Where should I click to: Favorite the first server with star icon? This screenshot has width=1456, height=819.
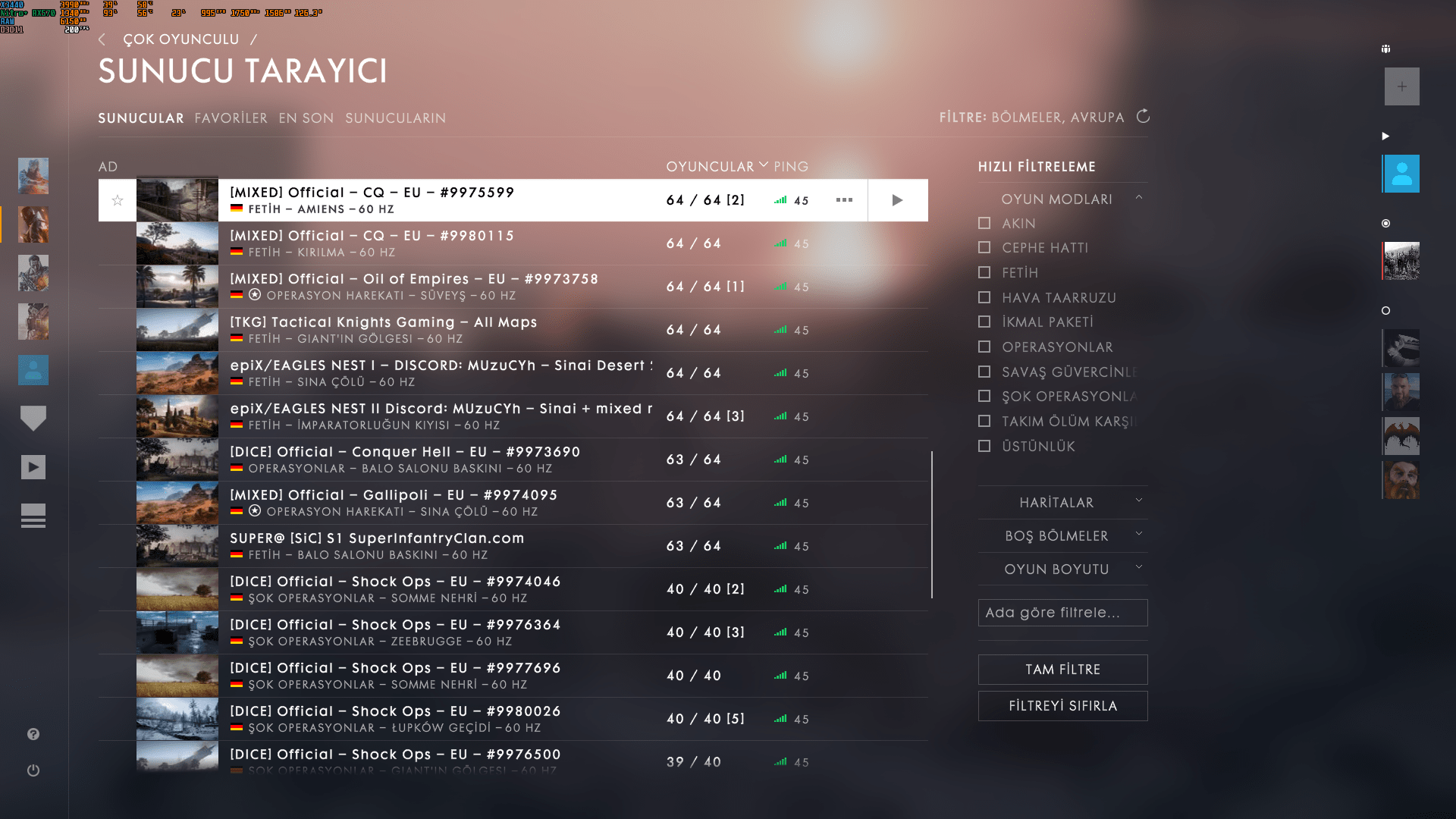pyautogui.click(x=118, y=200)
